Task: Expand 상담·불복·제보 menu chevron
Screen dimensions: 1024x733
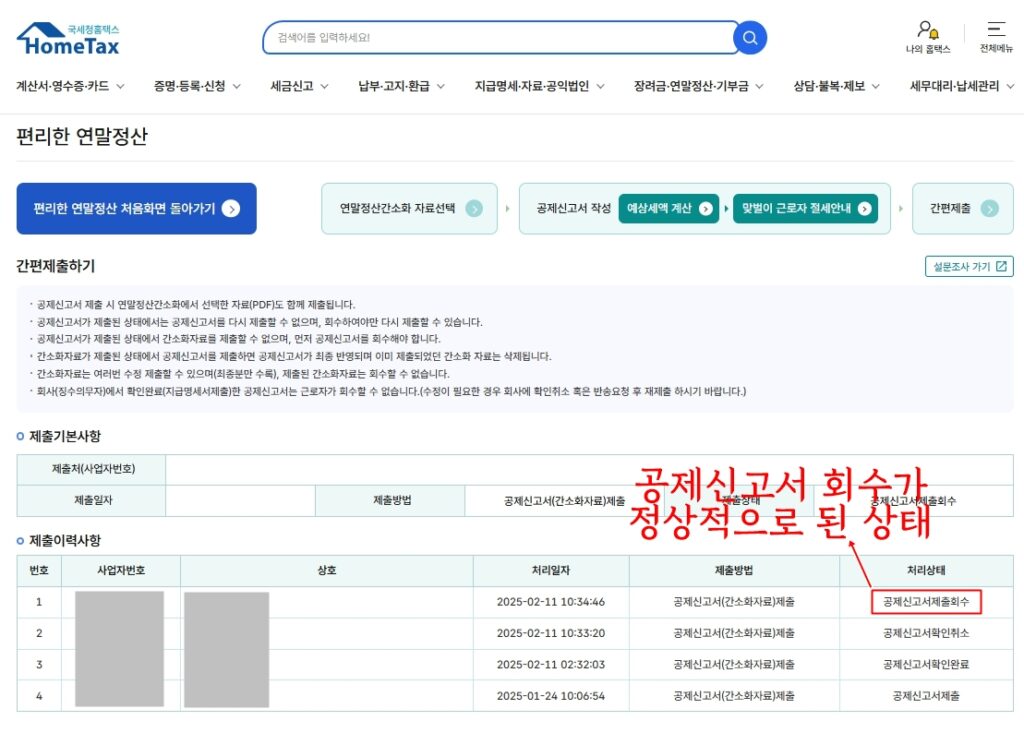Action: (876, 86)
